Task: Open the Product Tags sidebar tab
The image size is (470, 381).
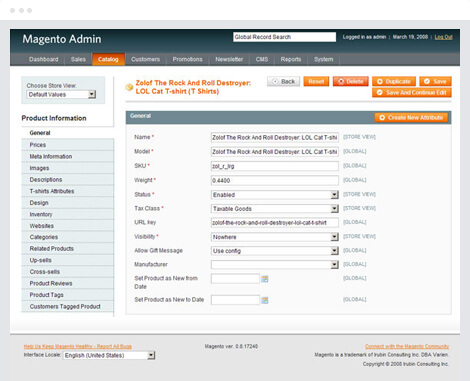Action: pyautogui.click(x=67, y=295)
